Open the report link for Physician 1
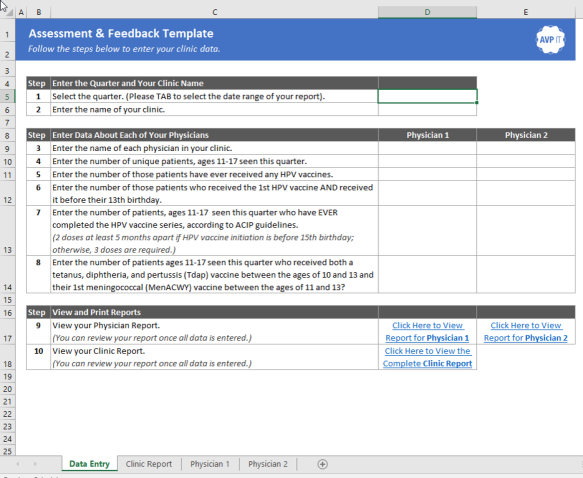The width and height of the screenshot is (583, 478). coord(427,332)
